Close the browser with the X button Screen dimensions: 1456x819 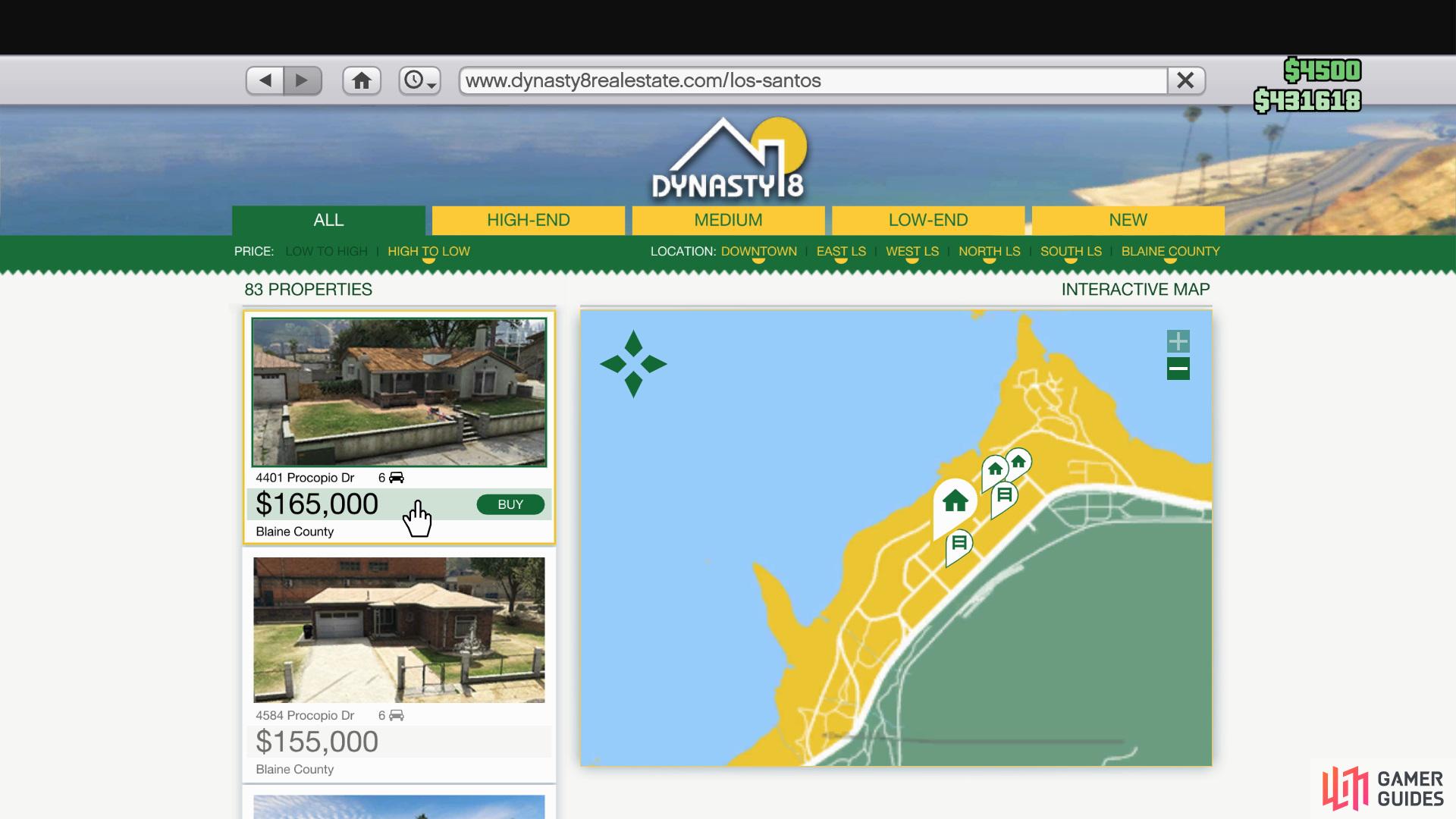[x=1186, y=80]
